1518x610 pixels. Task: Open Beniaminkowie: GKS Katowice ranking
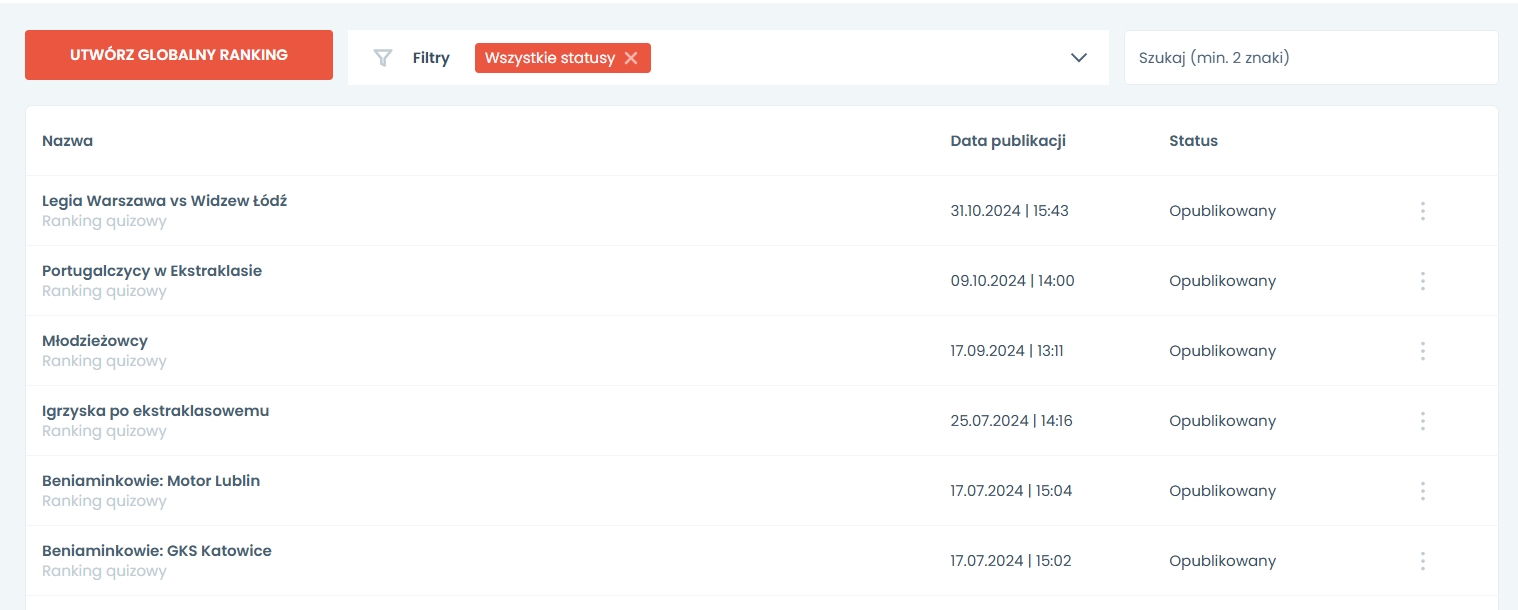point(157,551)
